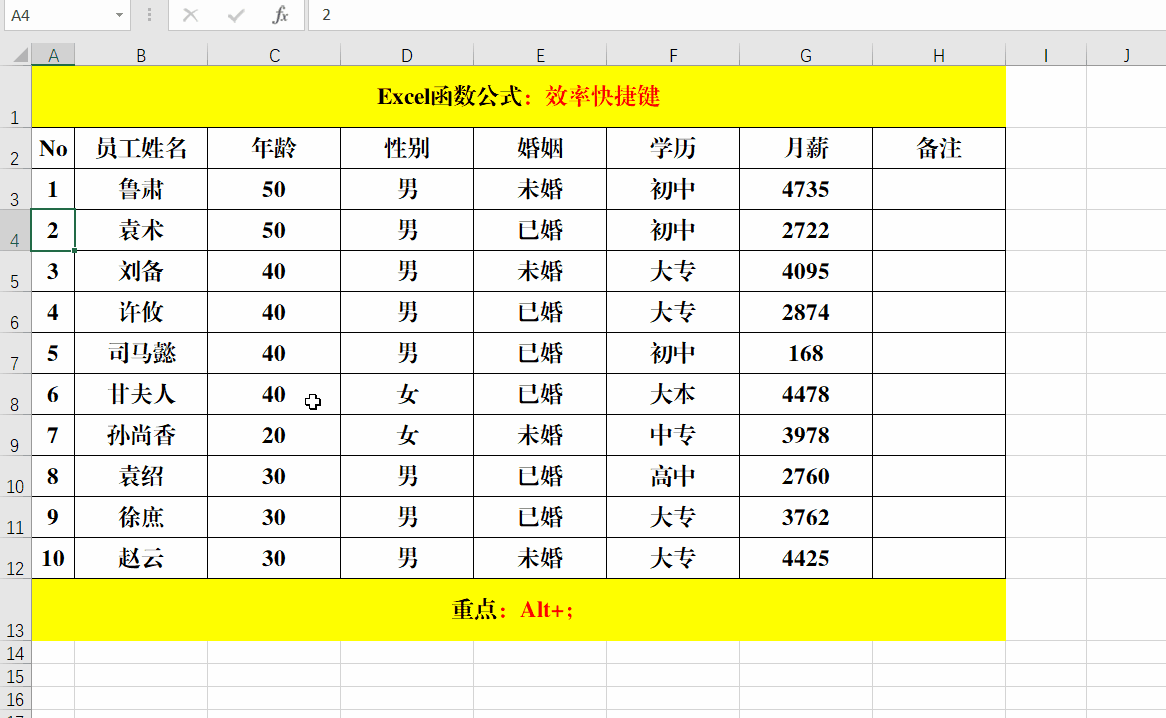Viewport: 1166px width, 718px height.
Task: Click 司马懿's salary cell showing 168
Action: point(805,352)
